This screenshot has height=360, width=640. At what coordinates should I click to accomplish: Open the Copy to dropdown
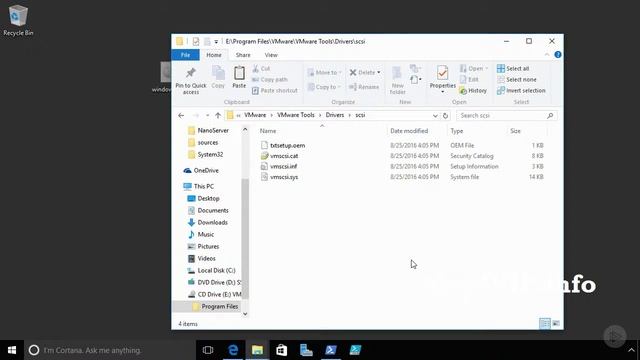coord(324,87)
